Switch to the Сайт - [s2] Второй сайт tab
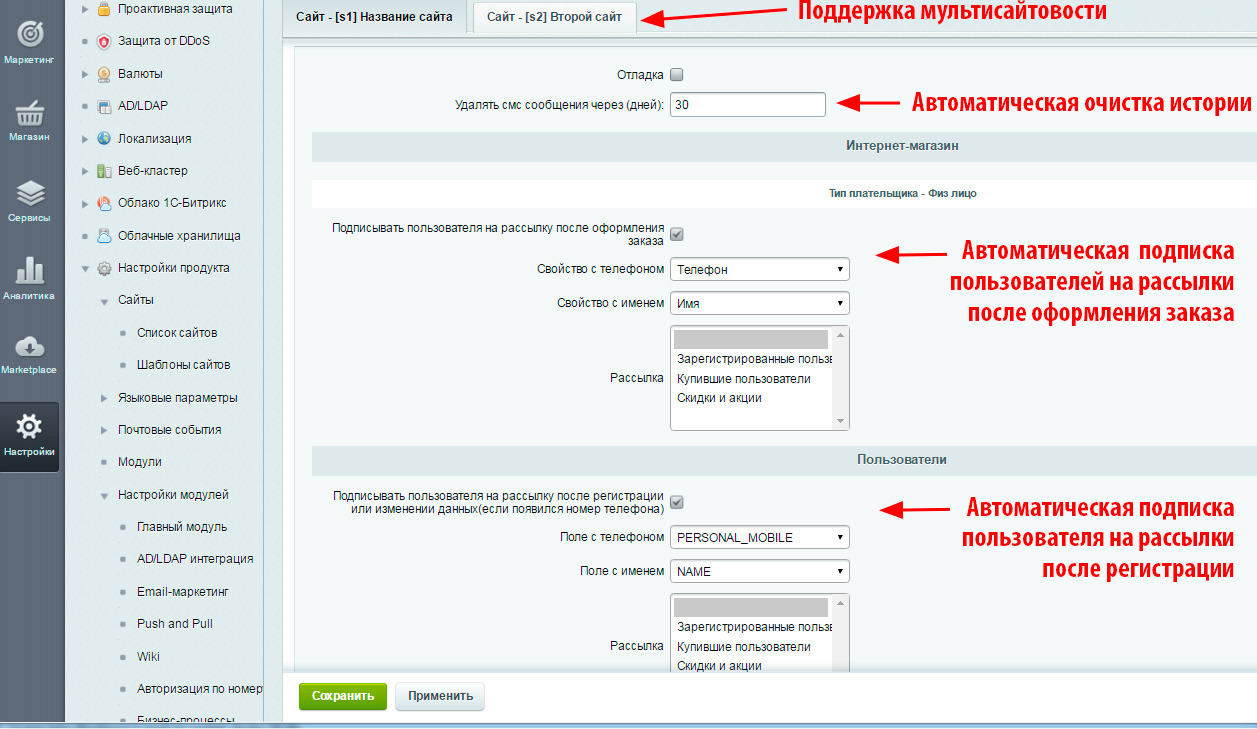The height and width of the screenshot is (729, 1257). coord(553,17)
